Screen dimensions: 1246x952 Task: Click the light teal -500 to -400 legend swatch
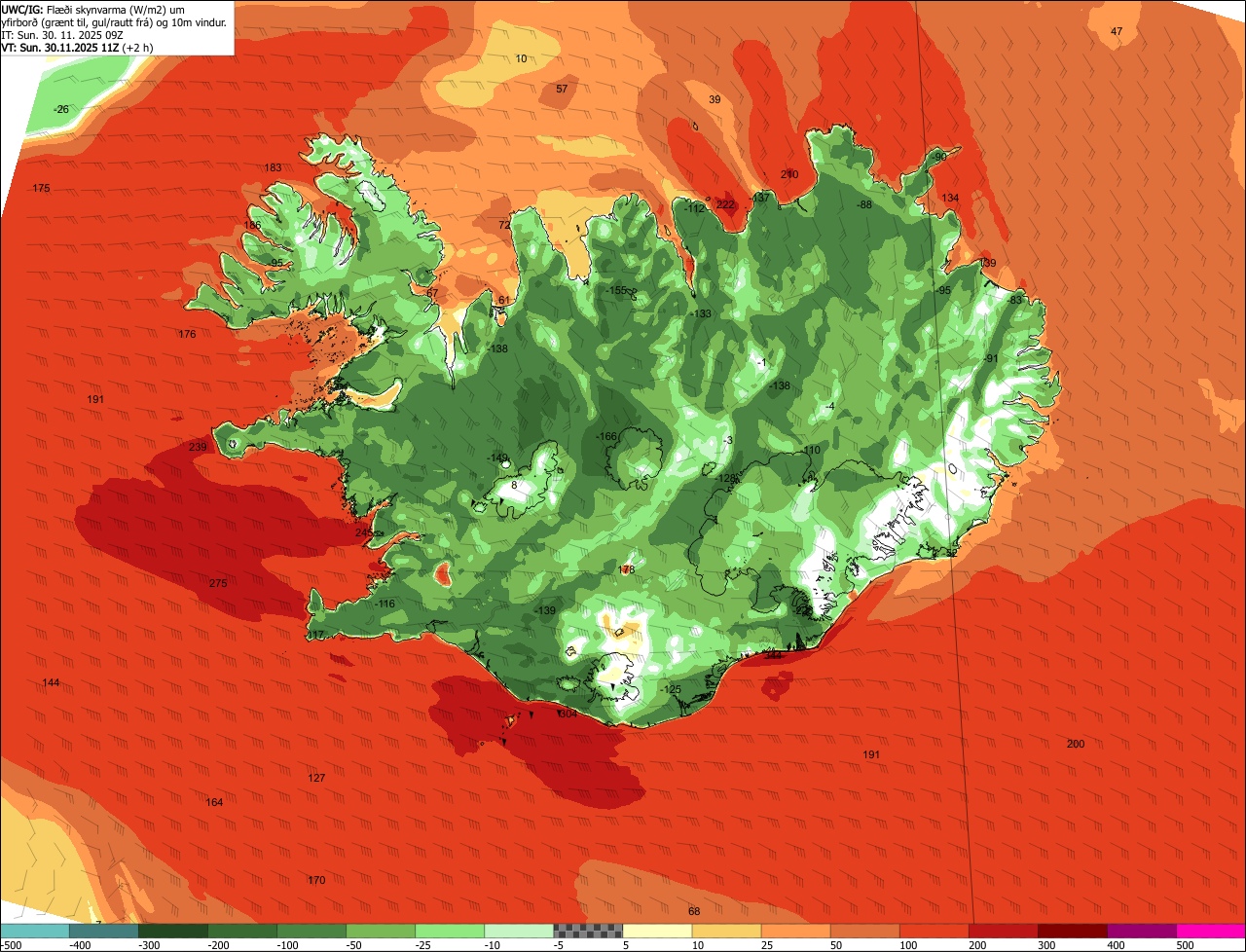[35, 931]
